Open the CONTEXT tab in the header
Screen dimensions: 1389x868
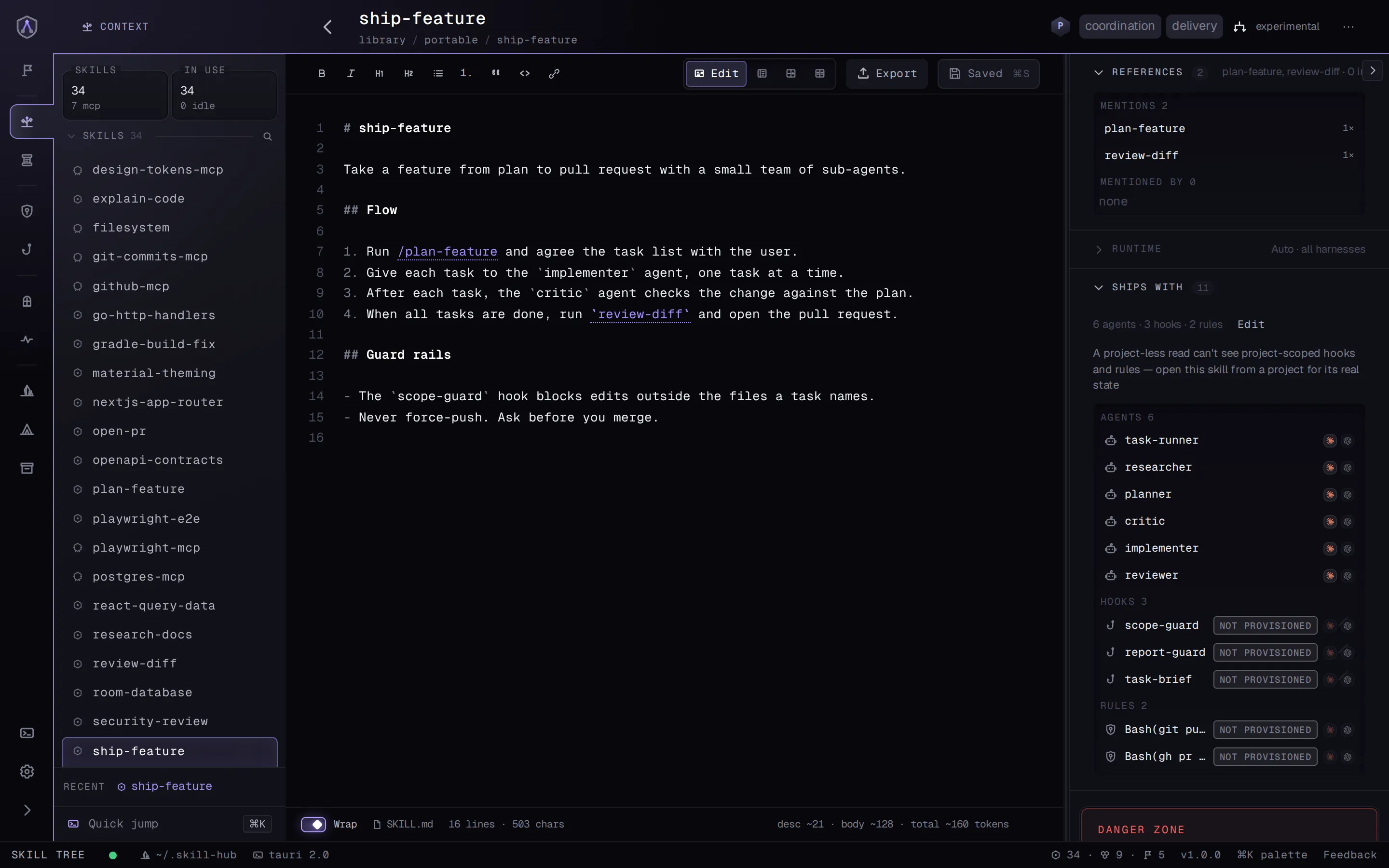(115, 27)
